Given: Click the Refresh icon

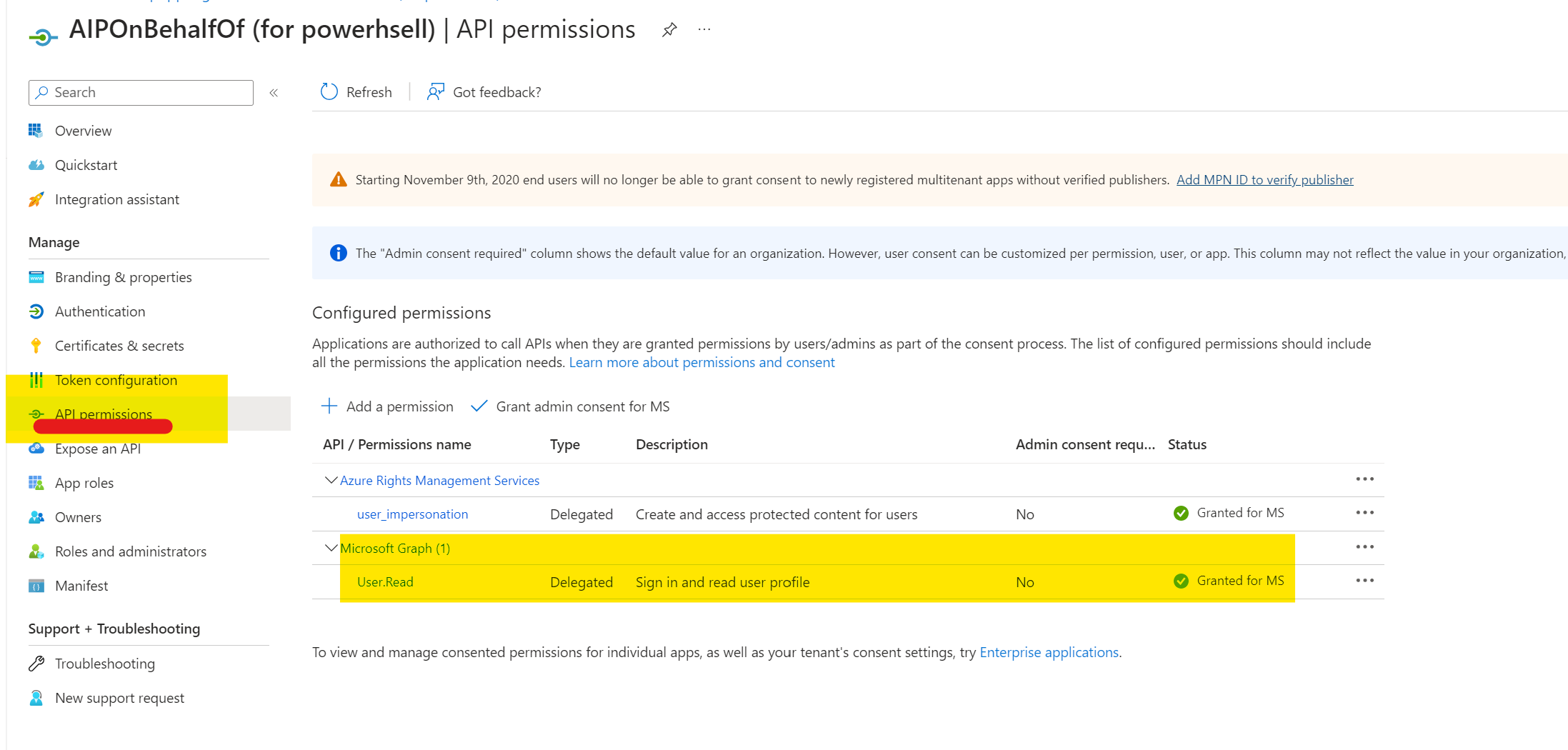Looking at the screenshot, I should pyautogui.click(x=329, y=91).
